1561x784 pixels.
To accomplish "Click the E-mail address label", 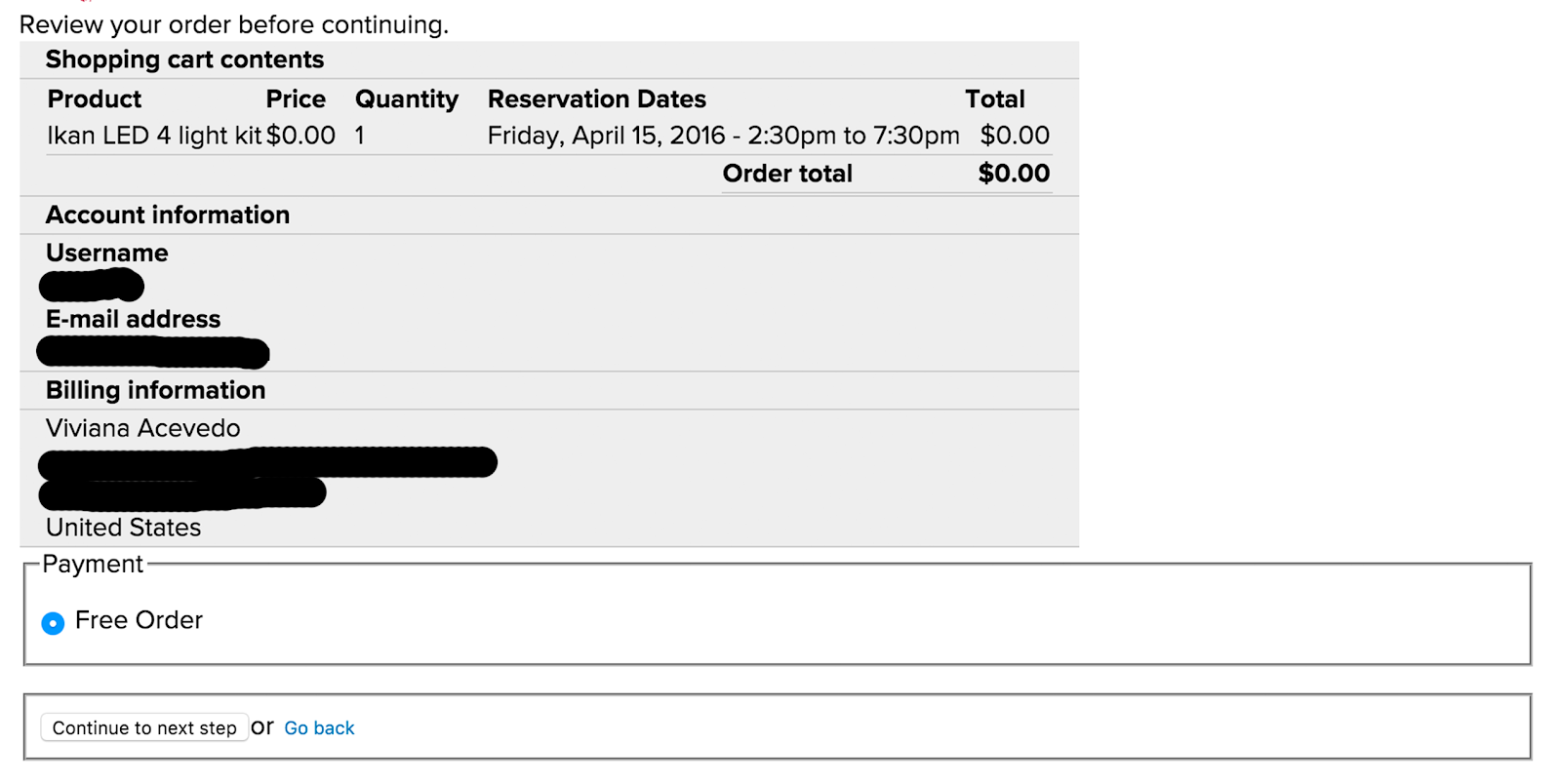I will tap(134, 320).
